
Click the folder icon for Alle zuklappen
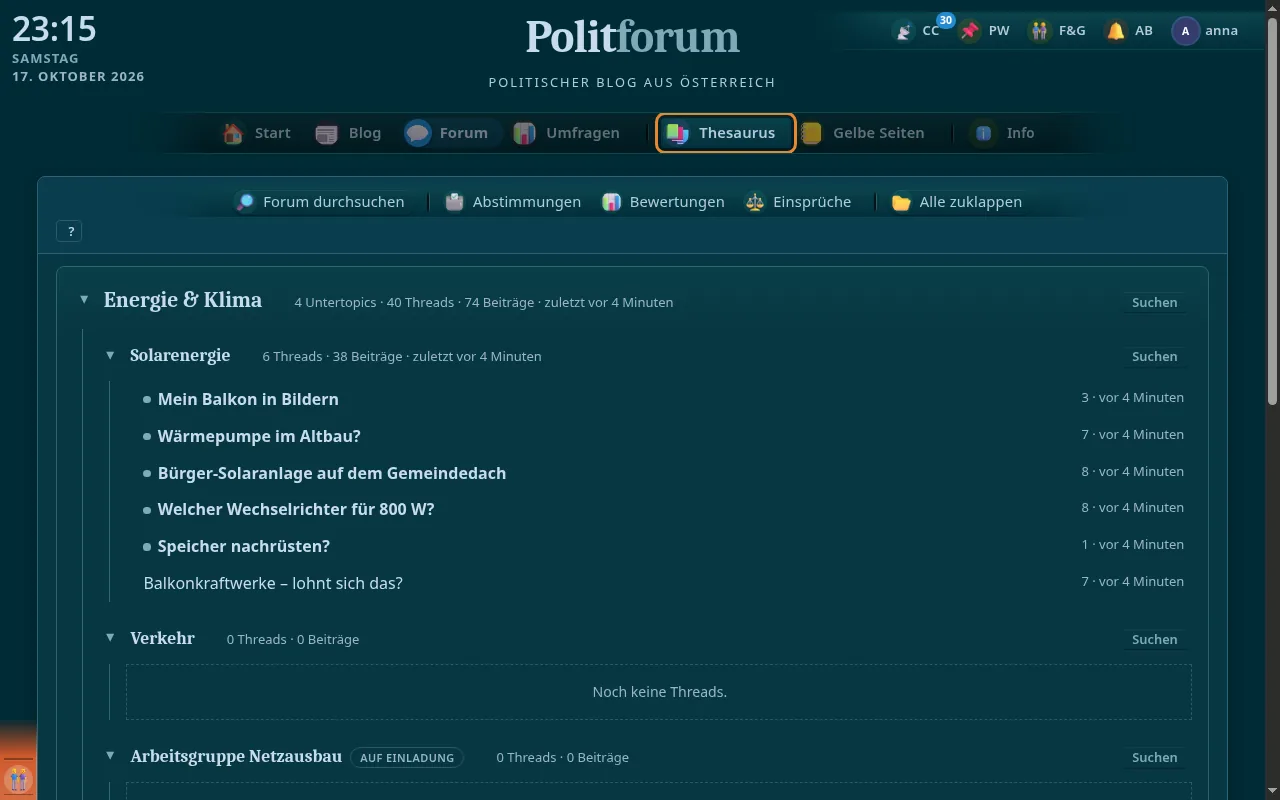[x=902, y=202]
